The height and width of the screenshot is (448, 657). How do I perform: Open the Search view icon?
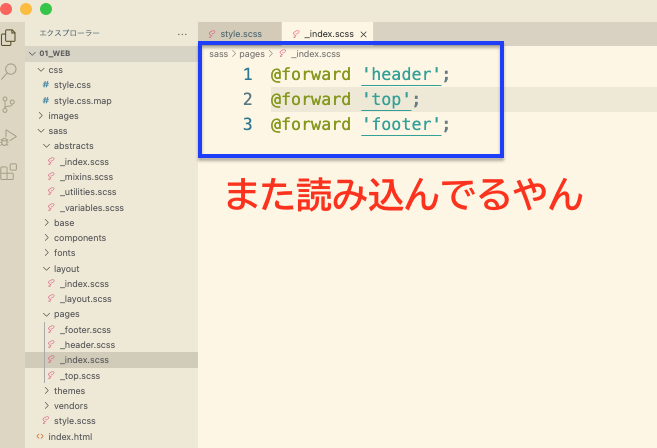coord(9,71)
